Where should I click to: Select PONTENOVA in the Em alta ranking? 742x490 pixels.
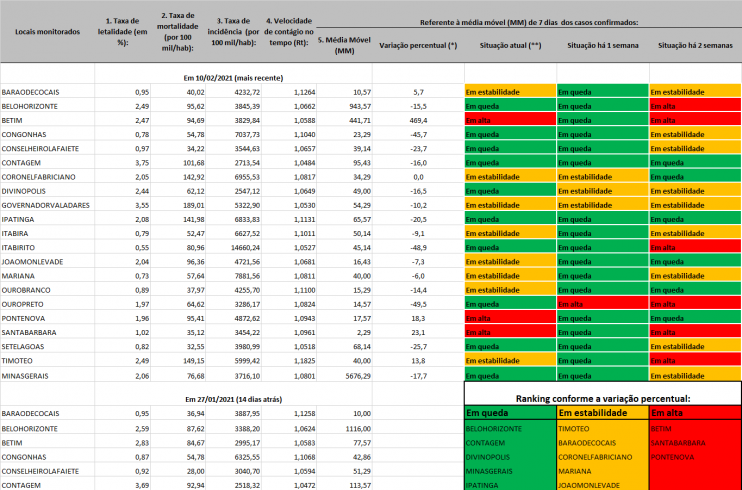[x=671, y=457]
